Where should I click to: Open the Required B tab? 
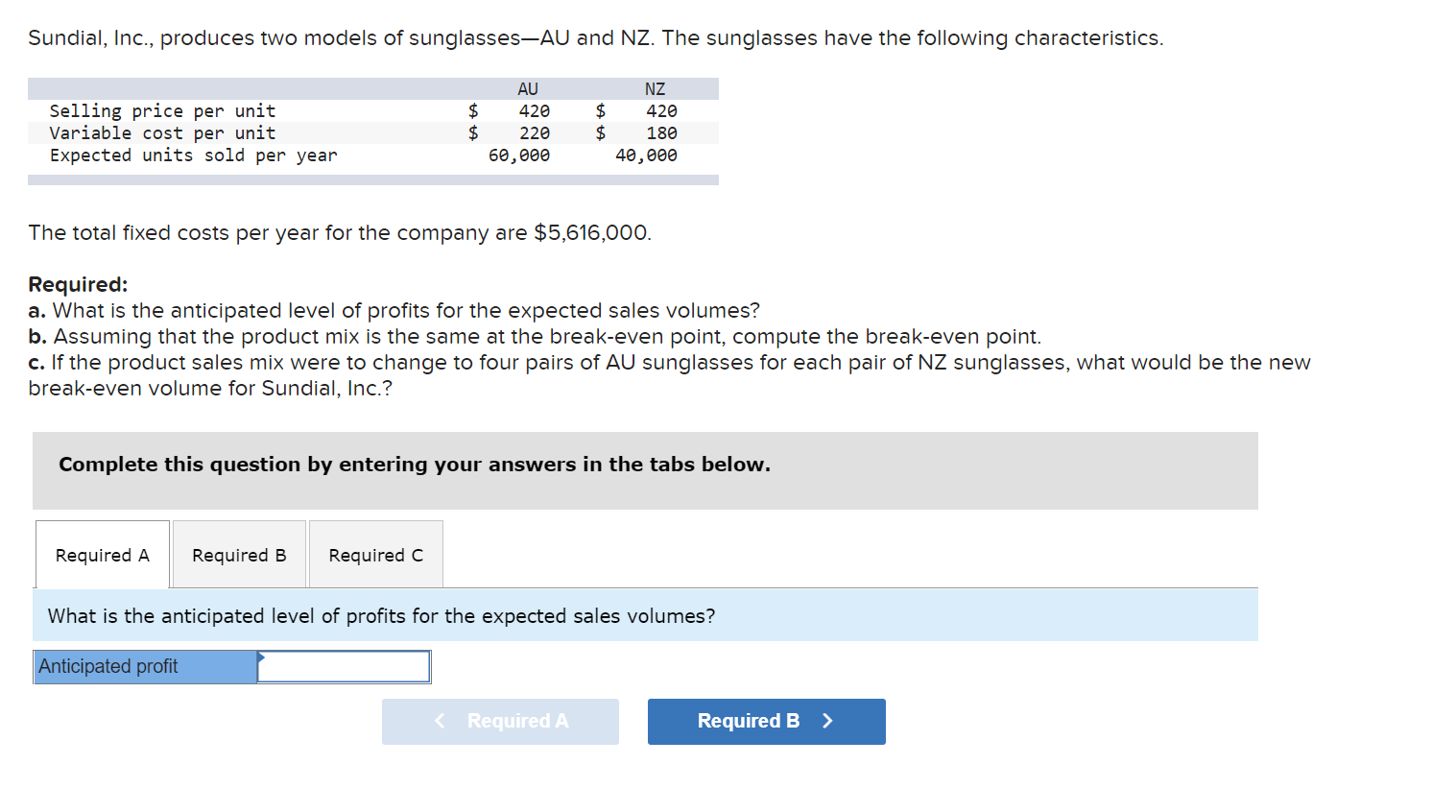(x=239, y=555)
